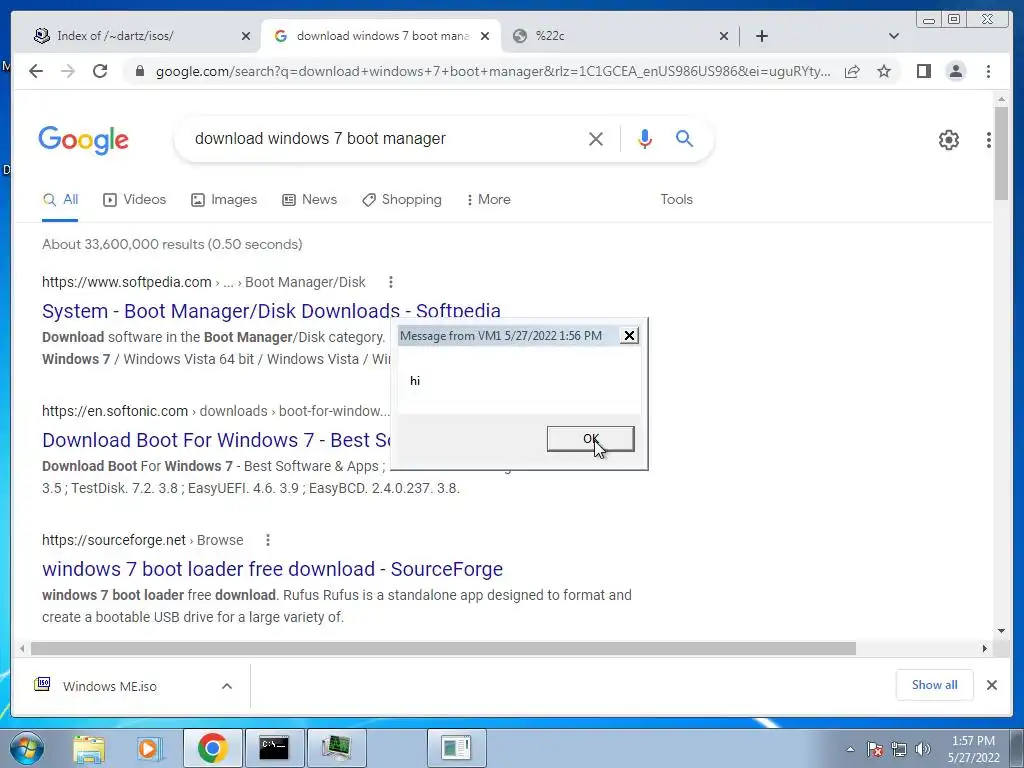Expand the tab search dropdown
This screenshot has height=768, width=1024.
click(x=894, y=36)
